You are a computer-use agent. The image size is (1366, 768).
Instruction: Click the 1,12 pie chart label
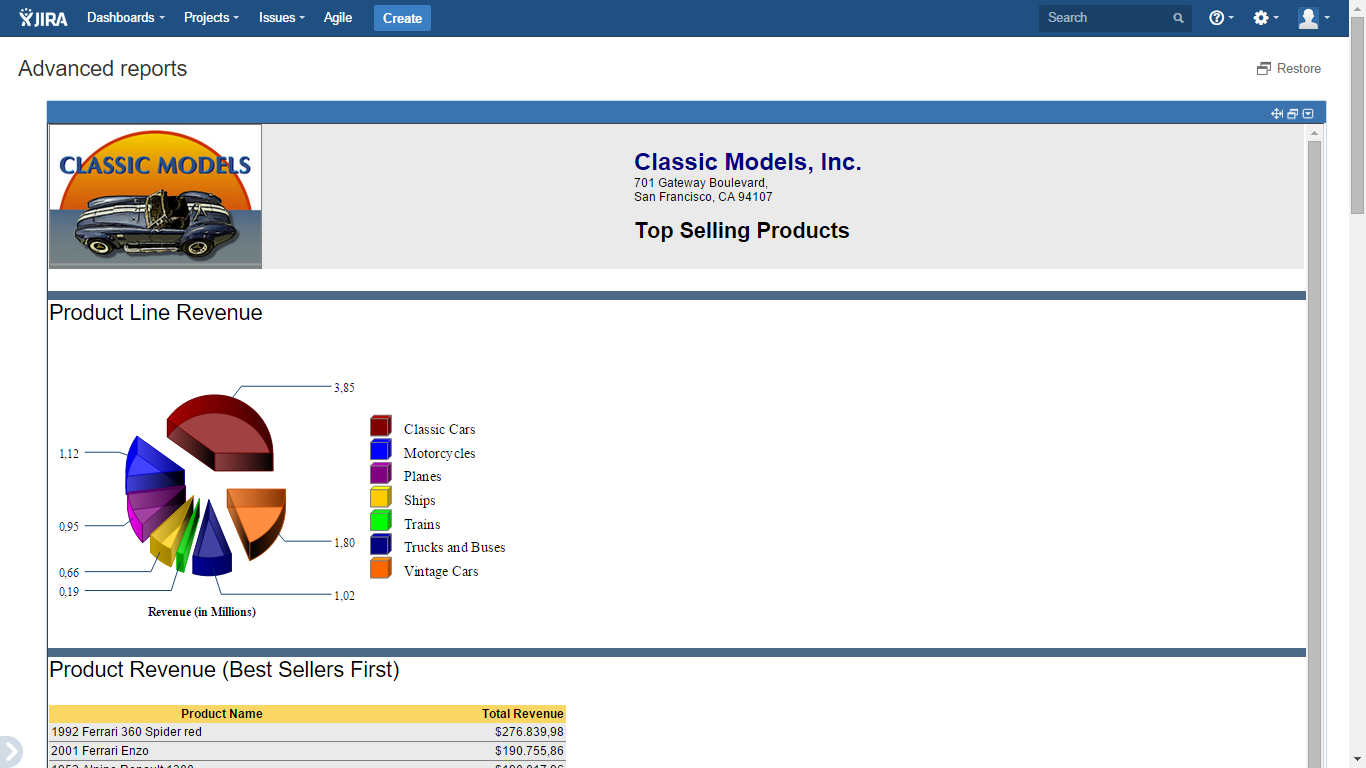coord(69,454)
